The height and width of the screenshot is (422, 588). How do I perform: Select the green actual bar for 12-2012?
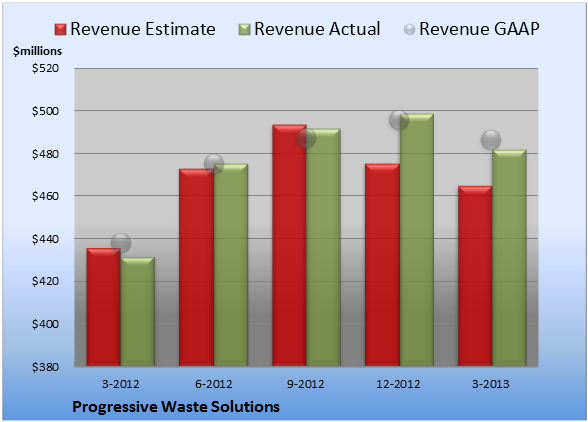coord(416,240)
